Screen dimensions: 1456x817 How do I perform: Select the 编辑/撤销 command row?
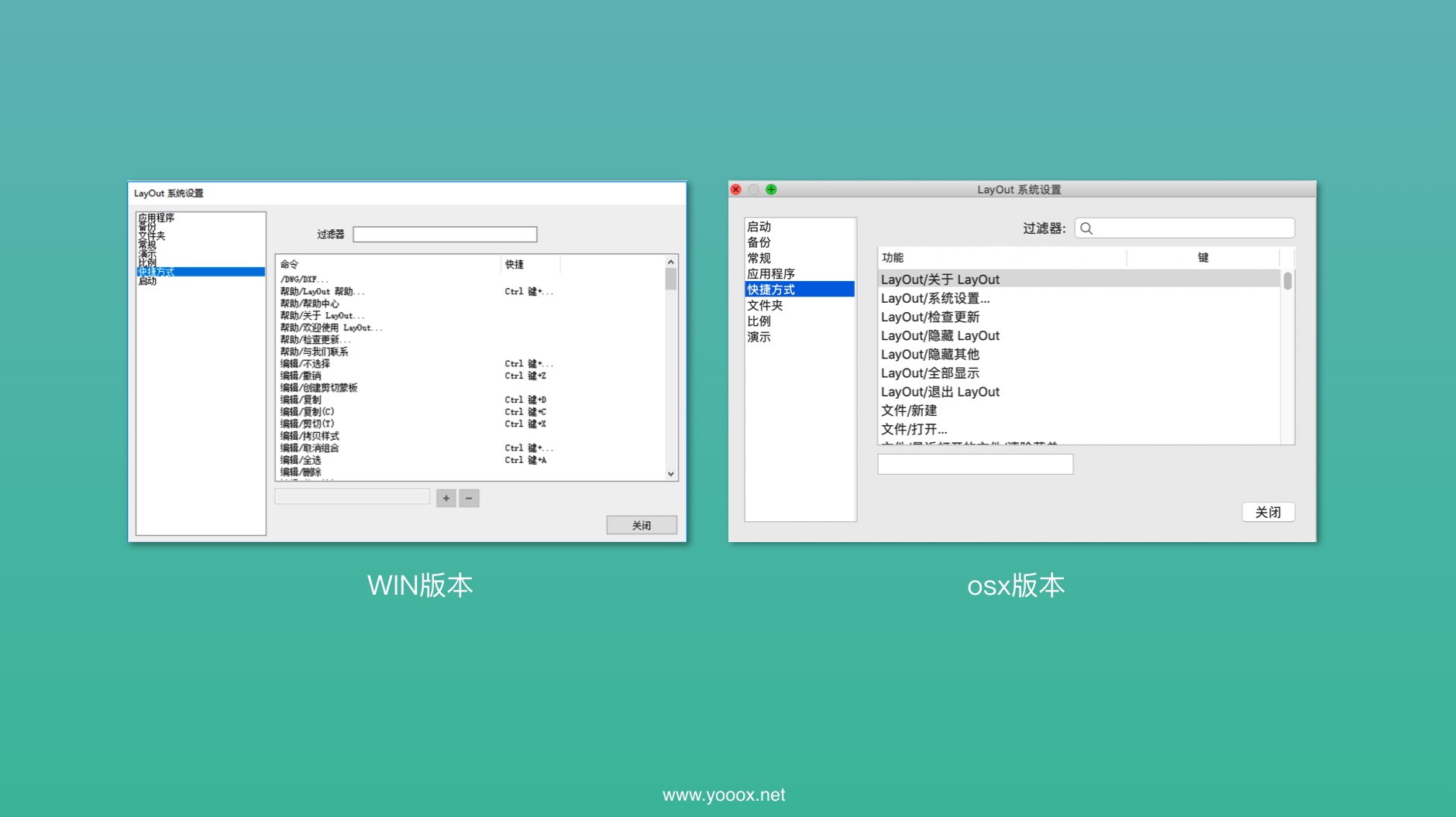tap(301, 376)
